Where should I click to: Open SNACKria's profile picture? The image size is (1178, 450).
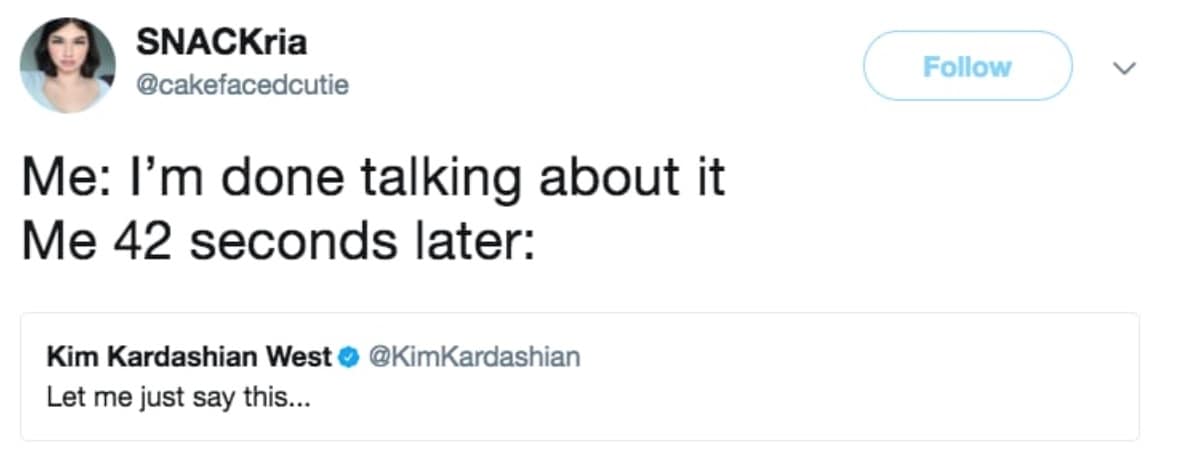point(67,65)
